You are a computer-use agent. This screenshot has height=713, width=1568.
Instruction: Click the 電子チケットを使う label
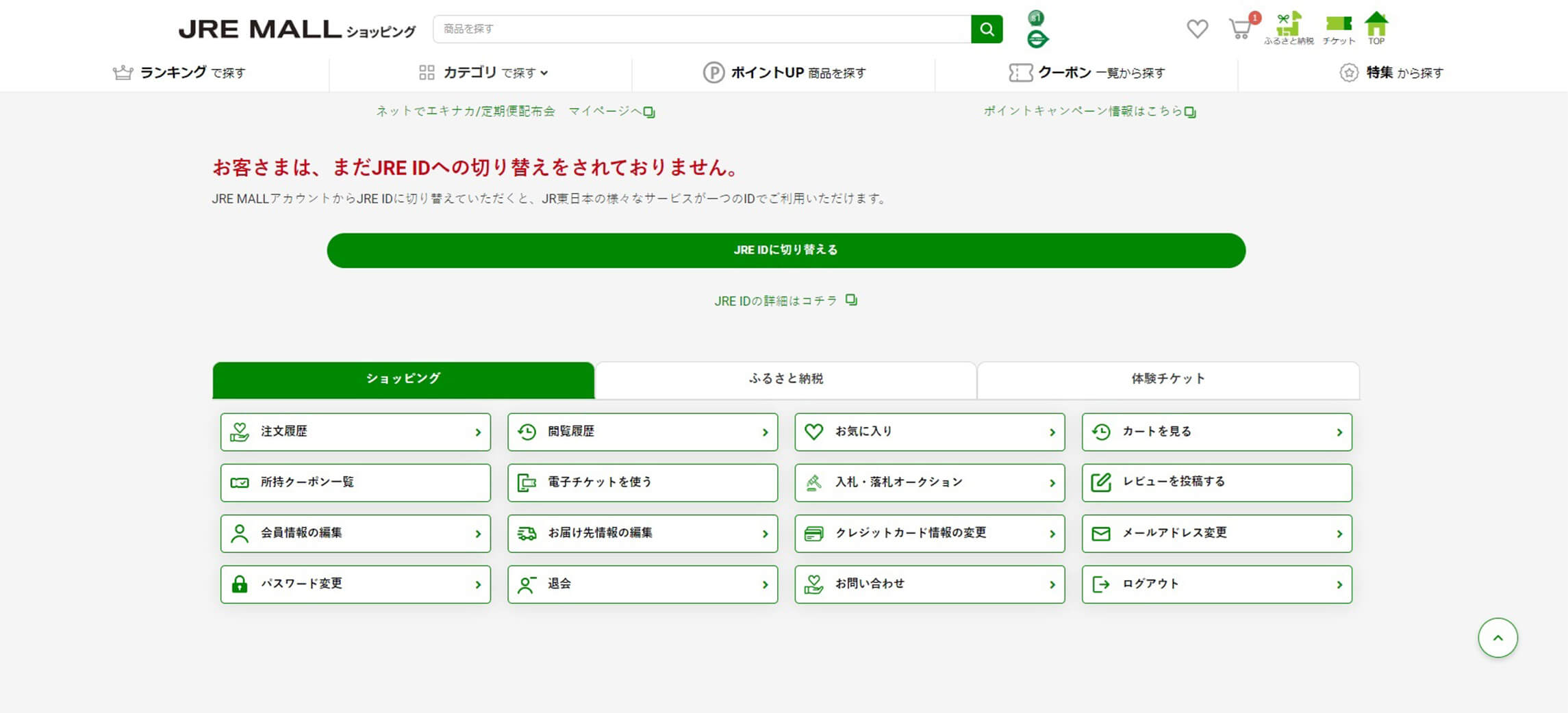pos(600,482)
